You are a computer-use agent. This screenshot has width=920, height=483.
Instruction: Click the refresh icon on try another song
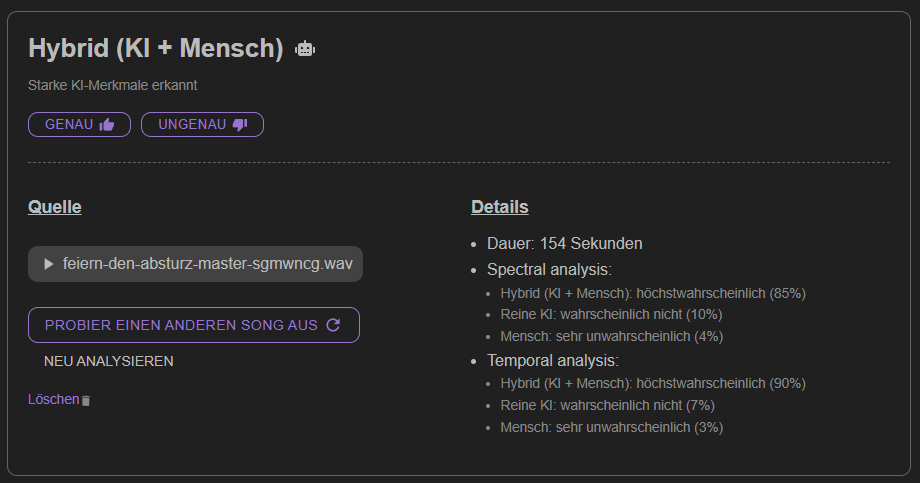click(333, 325)
